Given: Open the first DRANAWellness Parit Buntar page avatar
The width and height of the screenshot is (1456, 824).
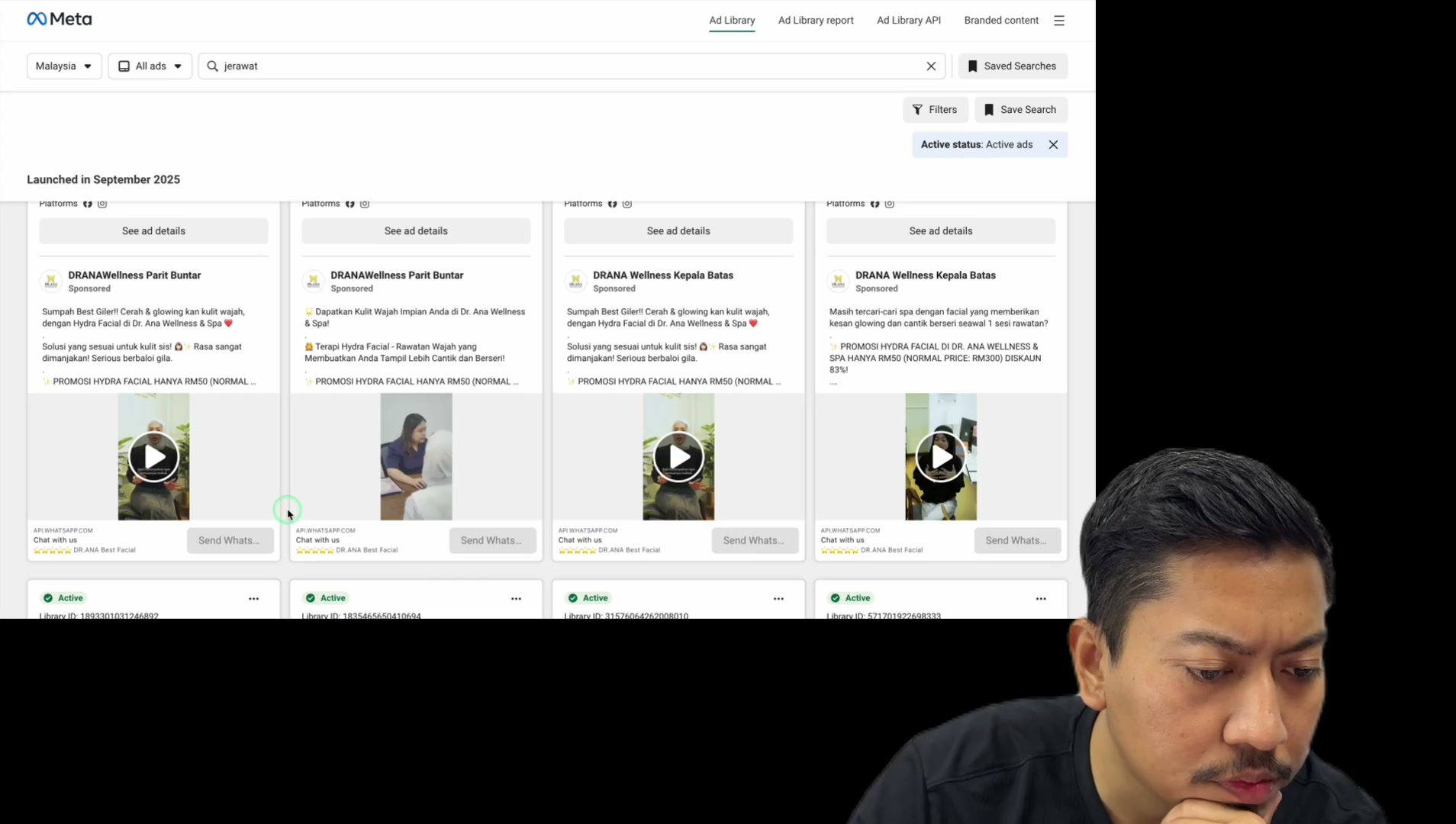Looking at the screenshot, I should coord(50,281).
